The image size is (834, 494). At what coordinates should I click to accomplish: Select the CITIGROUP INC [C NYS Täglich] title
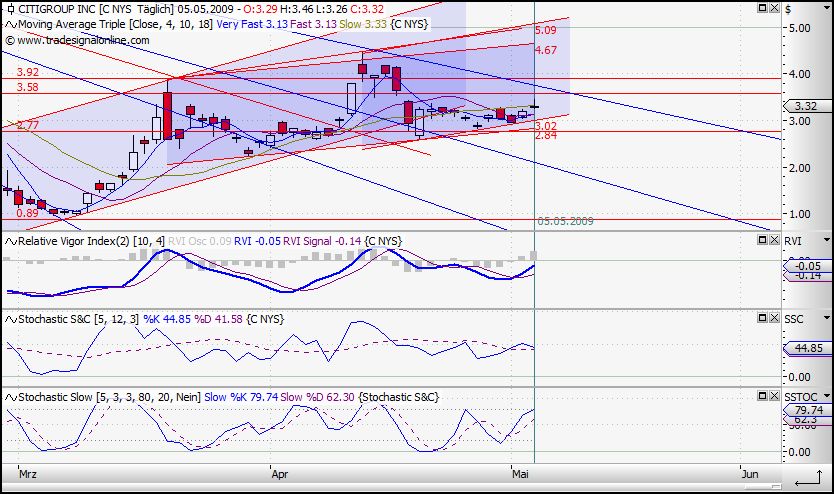coord(96,9)
